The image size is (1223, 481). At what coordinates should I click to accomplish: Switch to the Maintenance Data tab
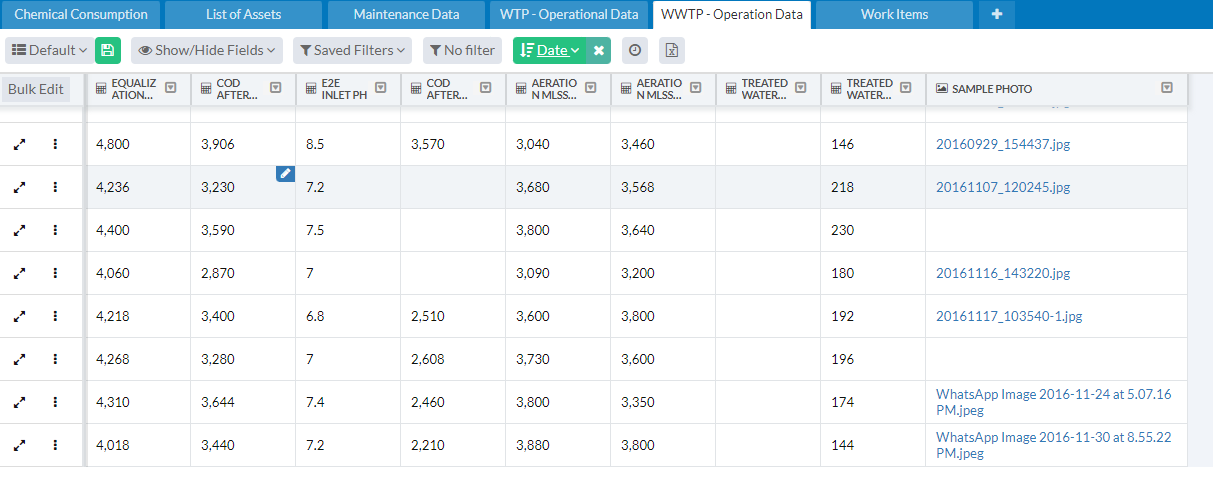407,15
